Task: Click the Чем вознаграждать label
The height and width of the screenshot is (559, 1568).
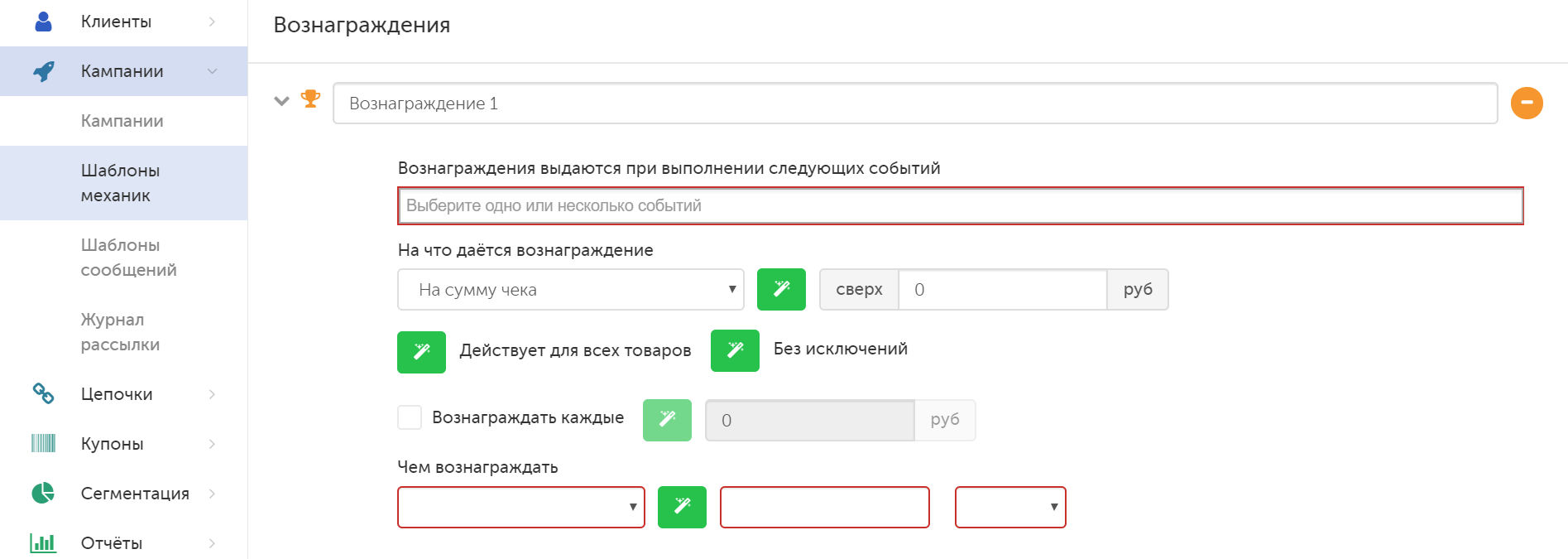Action: pyautogui.click(x=477, y=467)
